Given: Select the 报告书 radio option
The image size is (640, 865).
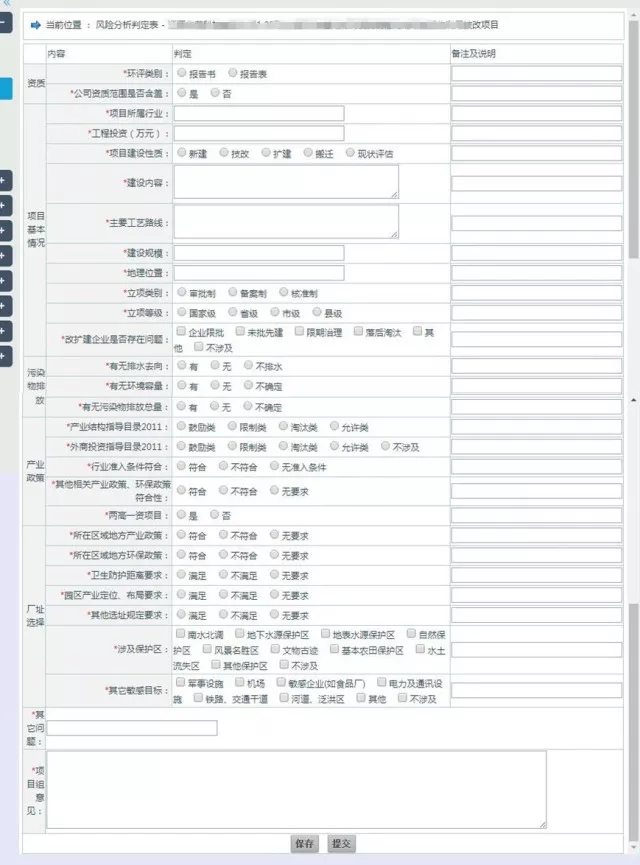Looking at the screenshot, I should (x=181, y=73).
